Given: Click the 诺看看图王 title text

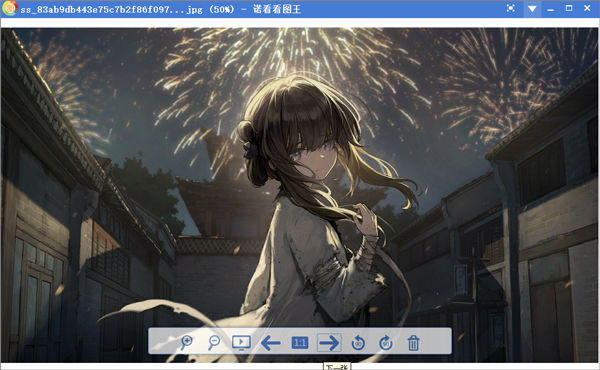Looking at the screenshot, I should click(277, 9).
